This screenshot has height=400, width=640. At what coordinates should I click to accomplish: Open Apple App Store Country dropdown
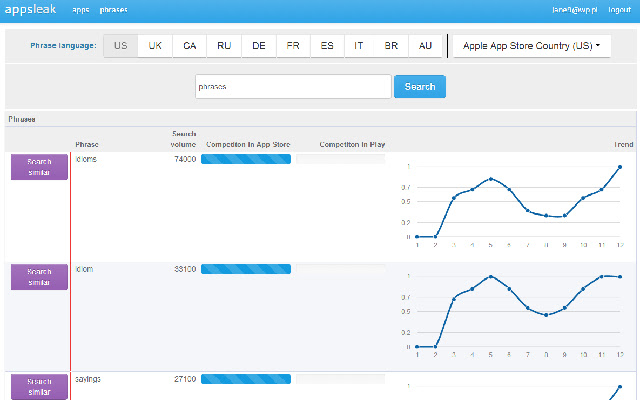[531, 46]
